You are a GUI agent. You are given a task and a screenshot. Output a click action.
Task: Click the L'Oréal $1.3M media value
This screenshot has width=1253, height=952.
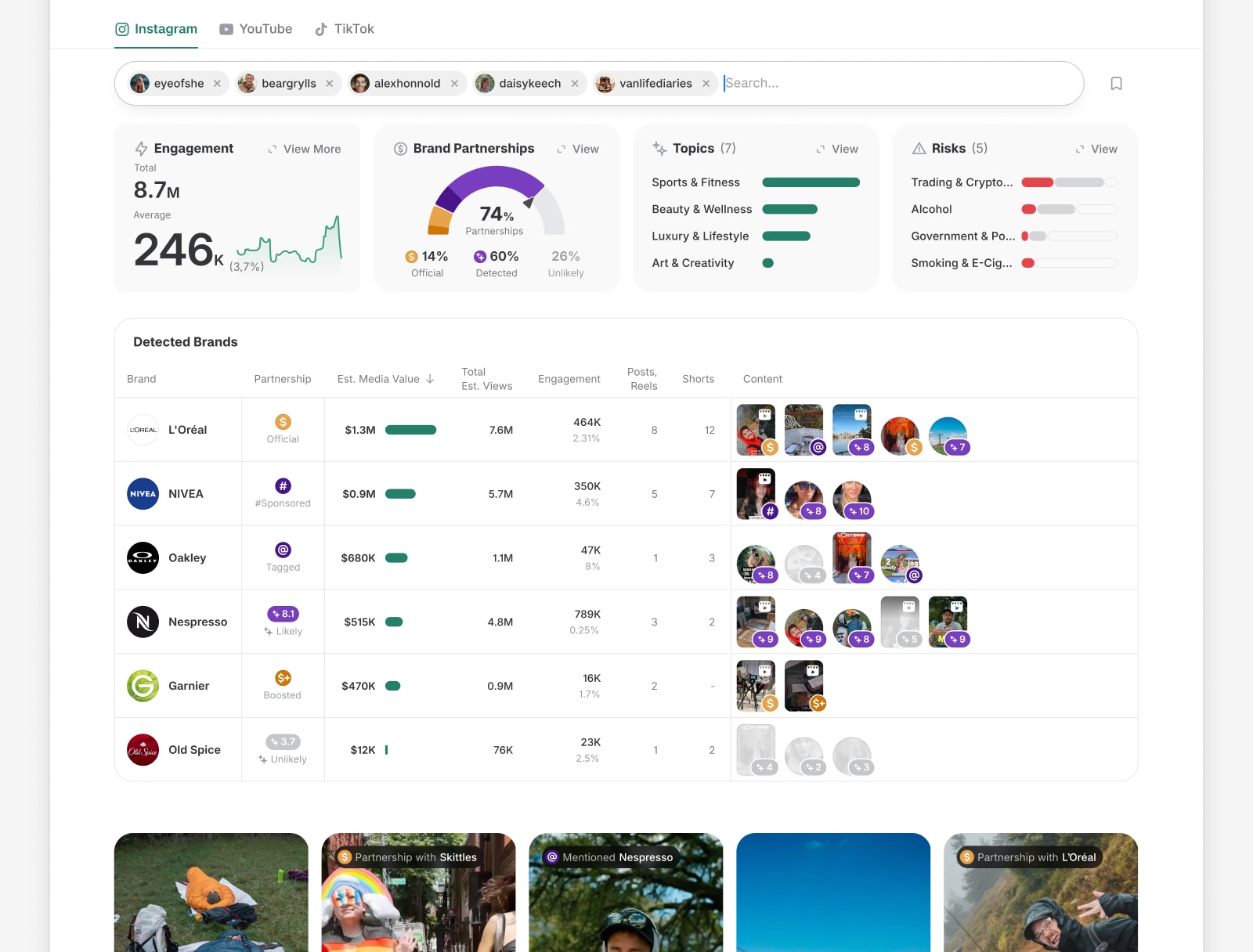pyautogui.click(x=360, y=430)
